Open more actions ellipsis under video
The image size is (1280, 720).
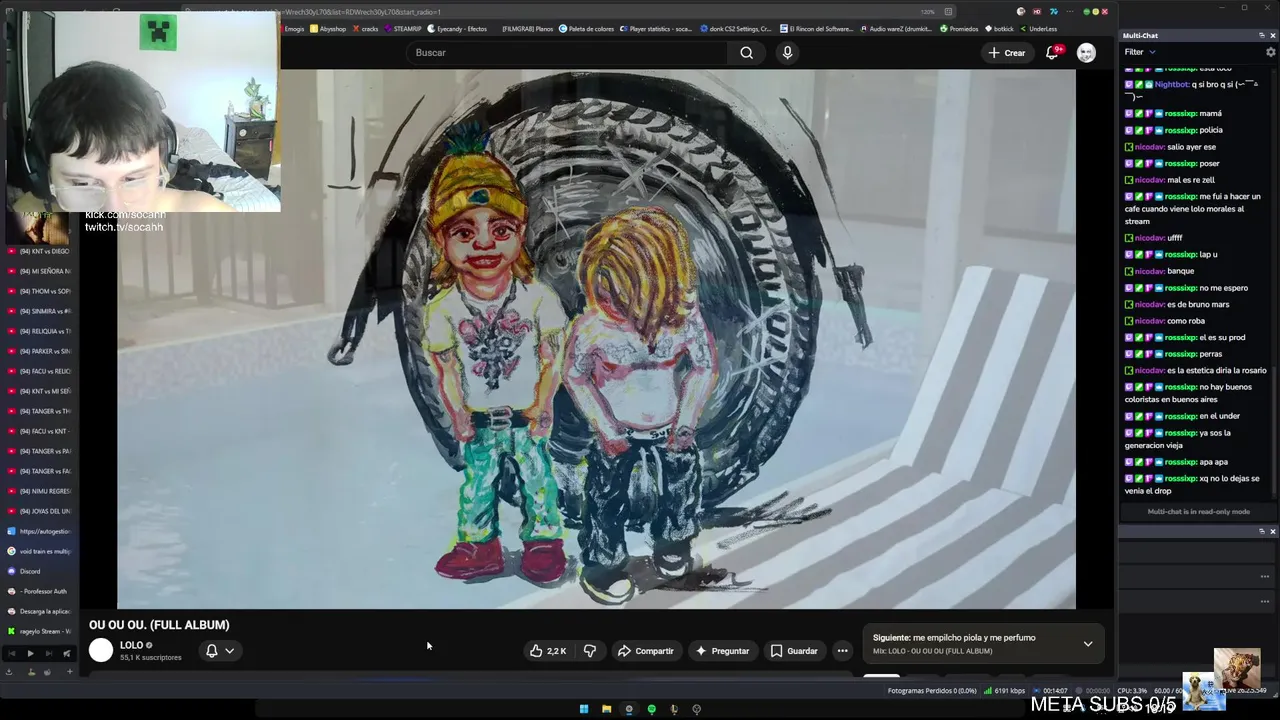tap(842, 651)
